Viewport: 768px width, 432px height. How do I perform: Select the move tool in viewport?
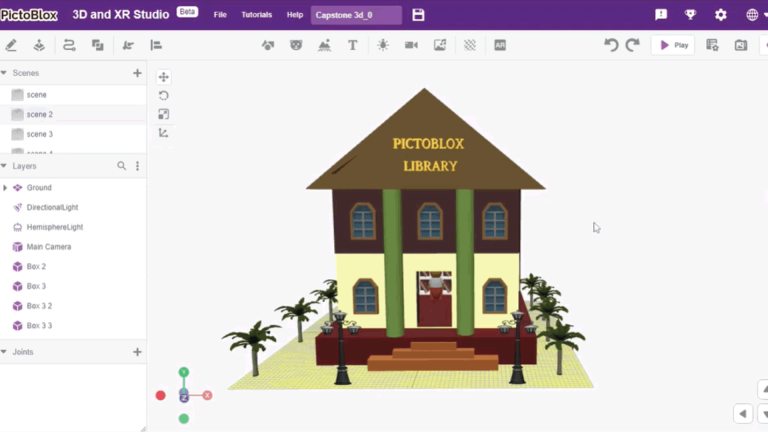(164, 77)
